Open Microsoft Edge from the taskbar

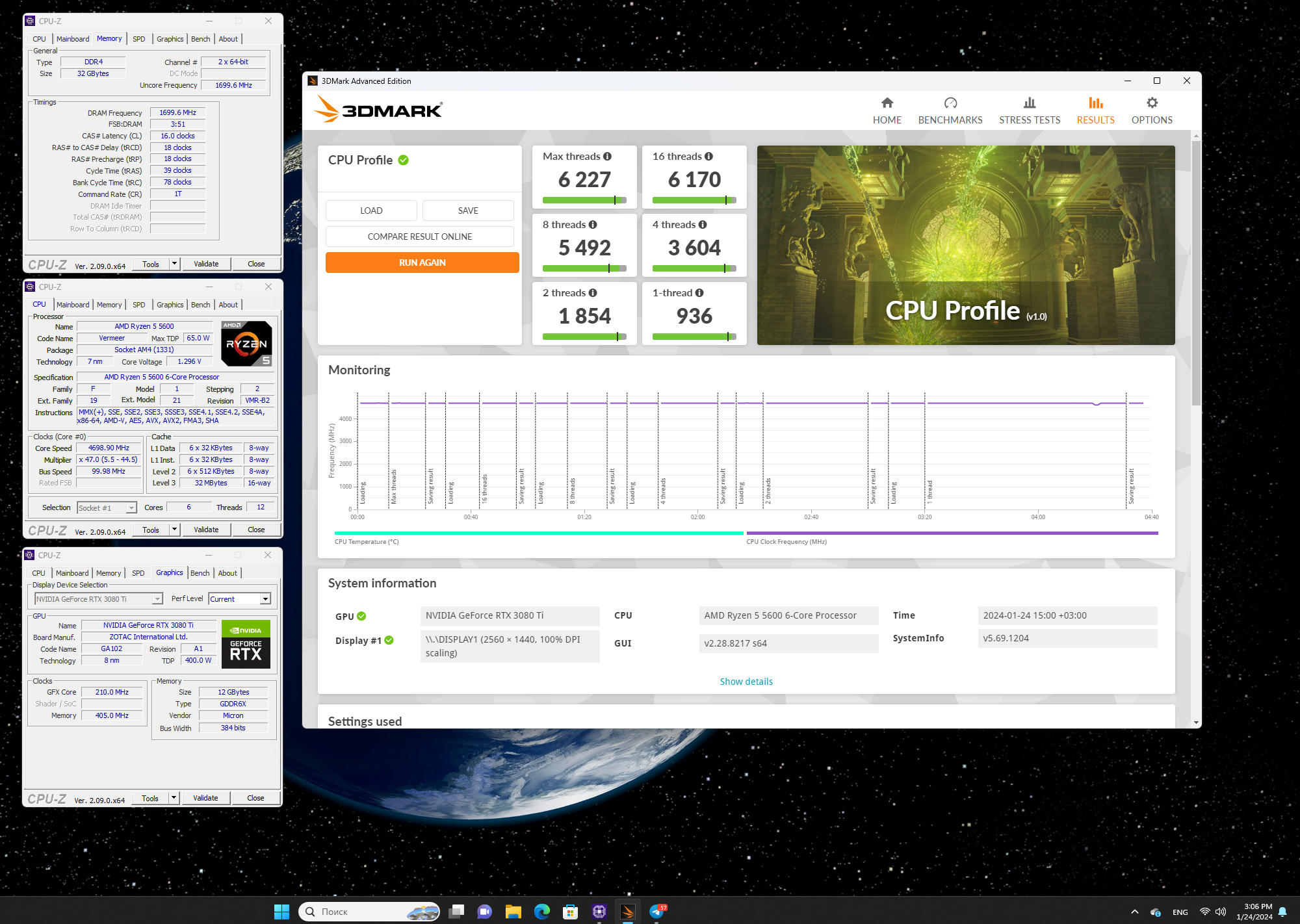tap(542, 912)
